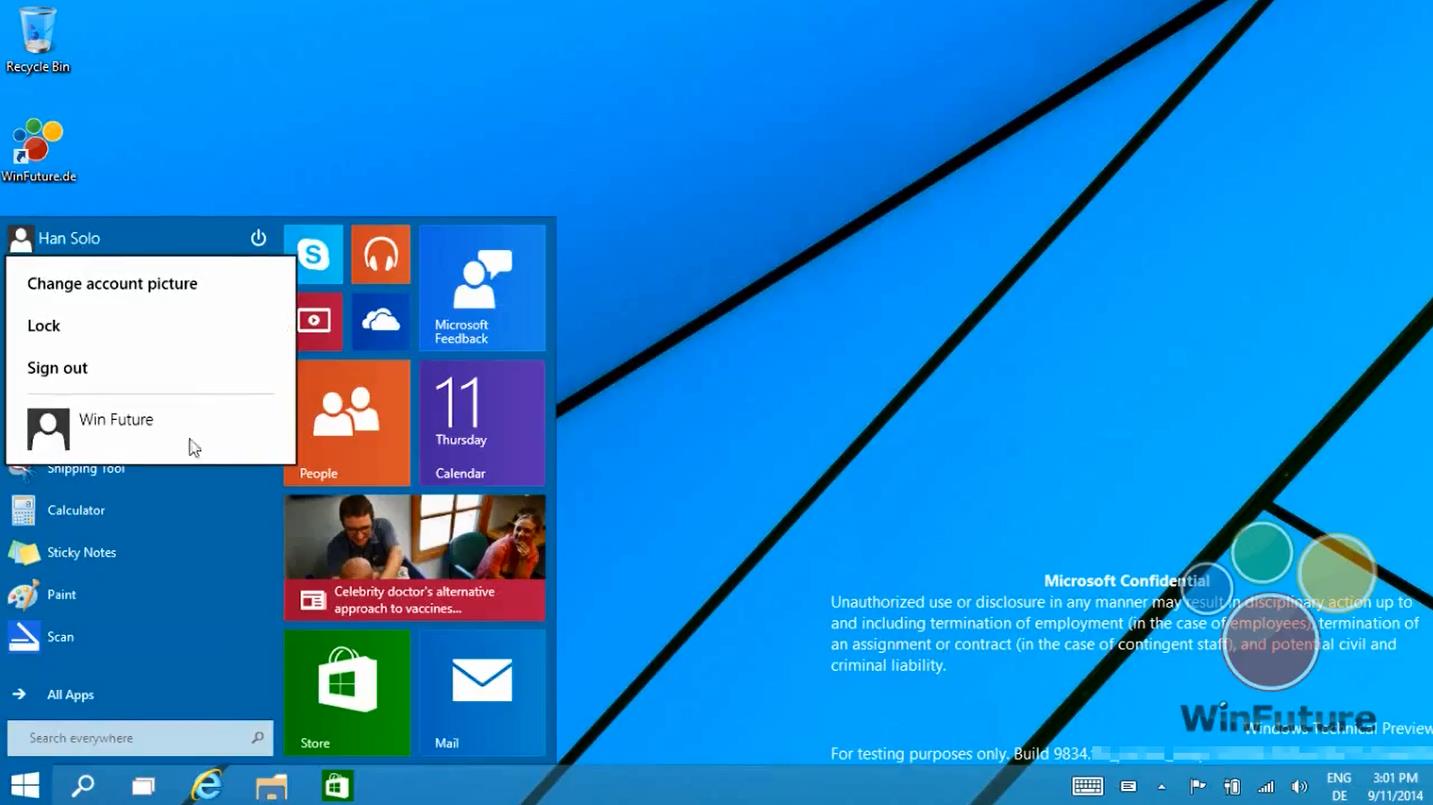
Task: Choose Change account picture
Action: (x=112, y=284)
